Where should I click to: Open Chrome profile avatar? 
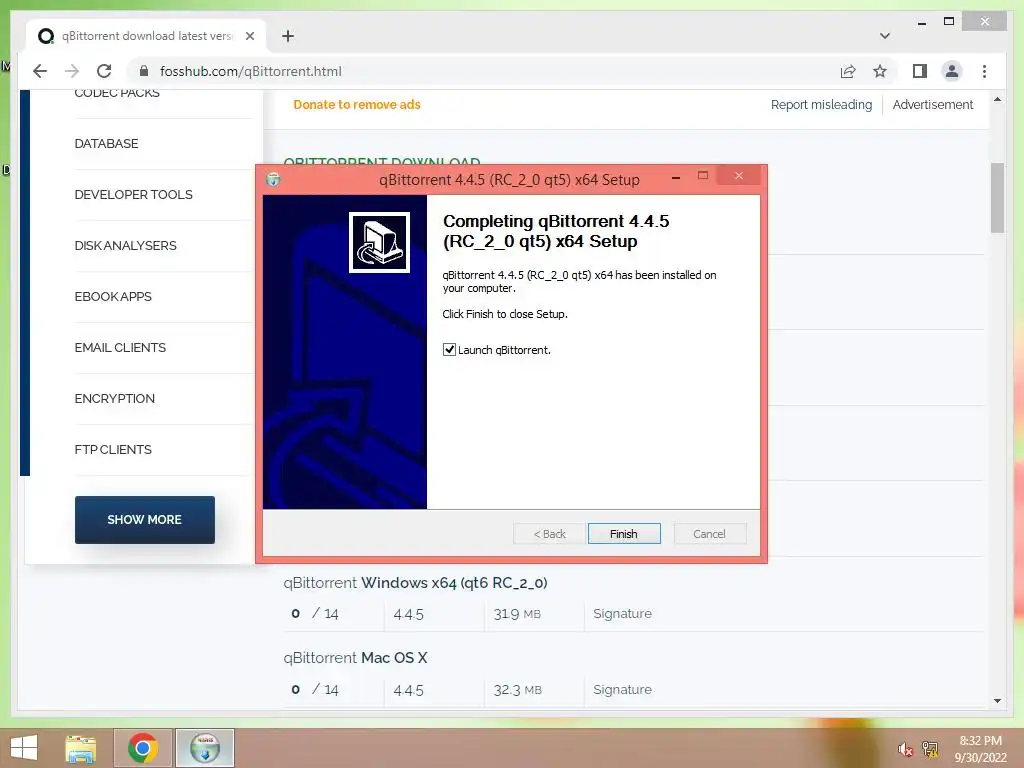point(952,71)
